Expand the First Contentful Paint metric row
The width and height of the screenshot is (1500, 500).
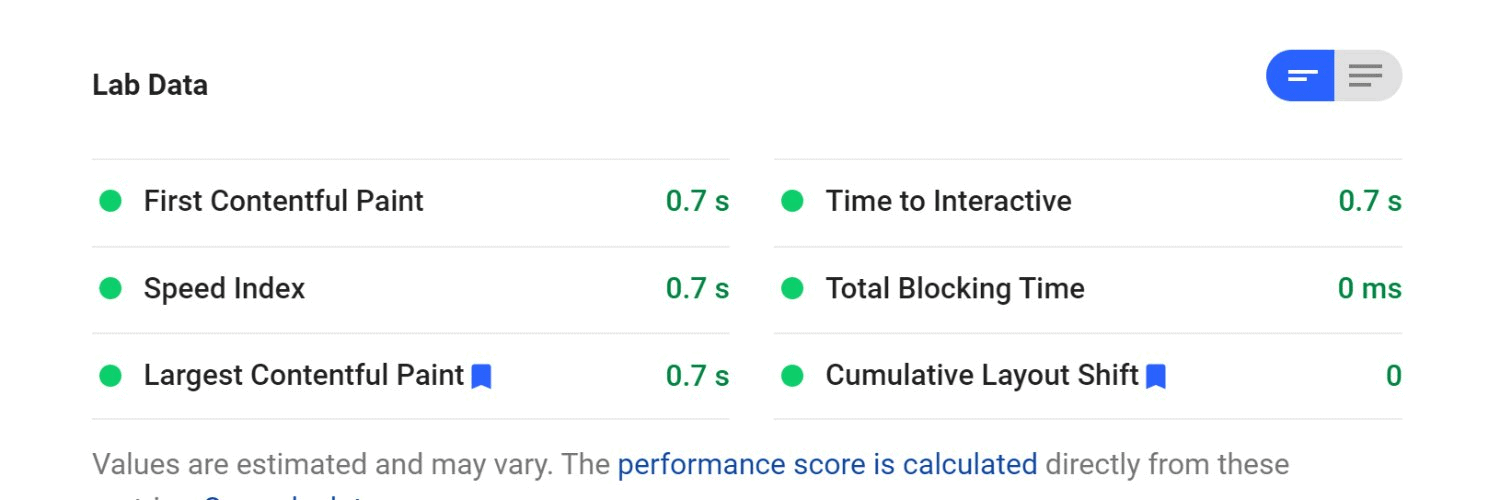point(411,202)
